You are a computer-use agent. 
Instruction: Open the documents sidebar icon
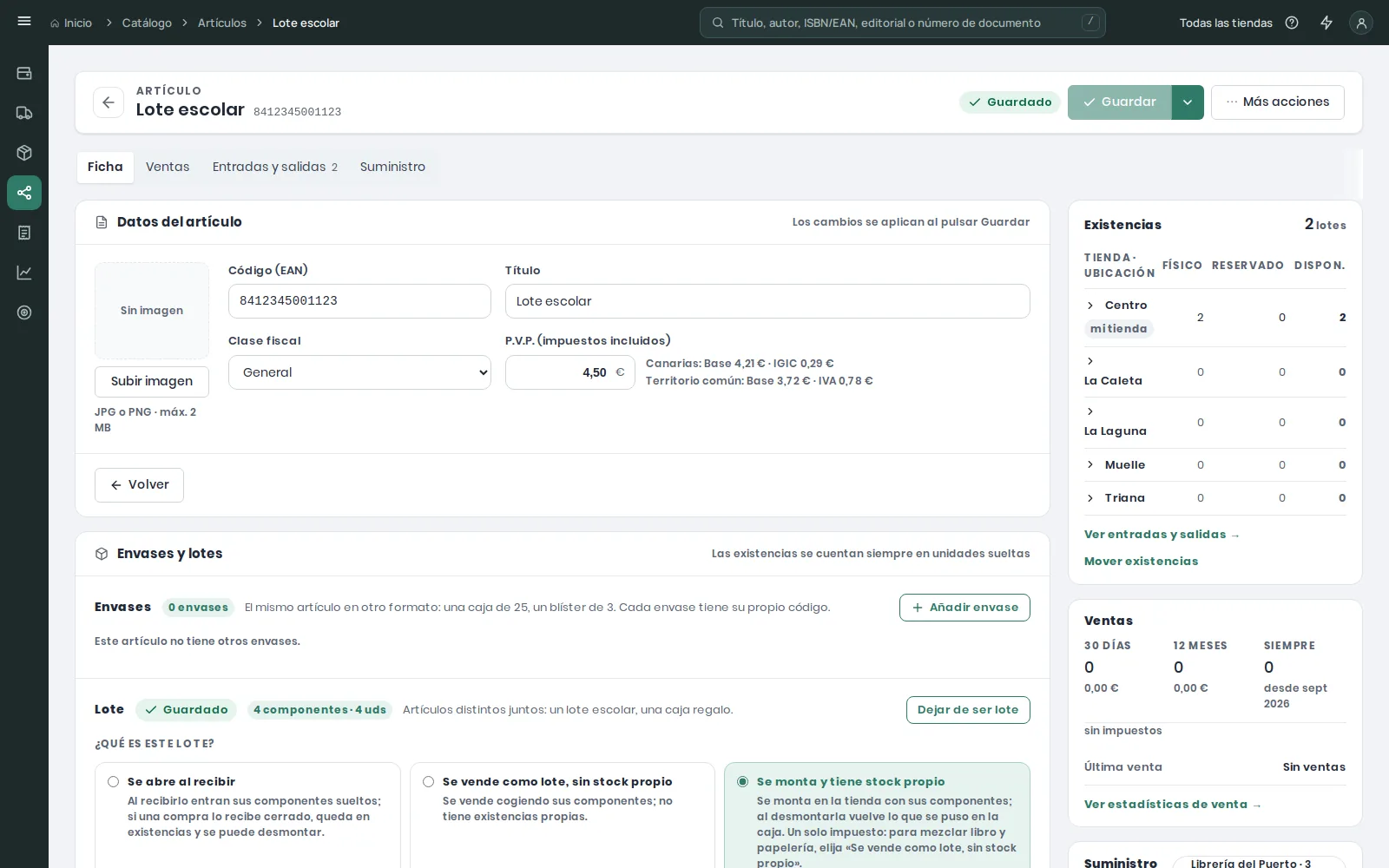[24, 233]
